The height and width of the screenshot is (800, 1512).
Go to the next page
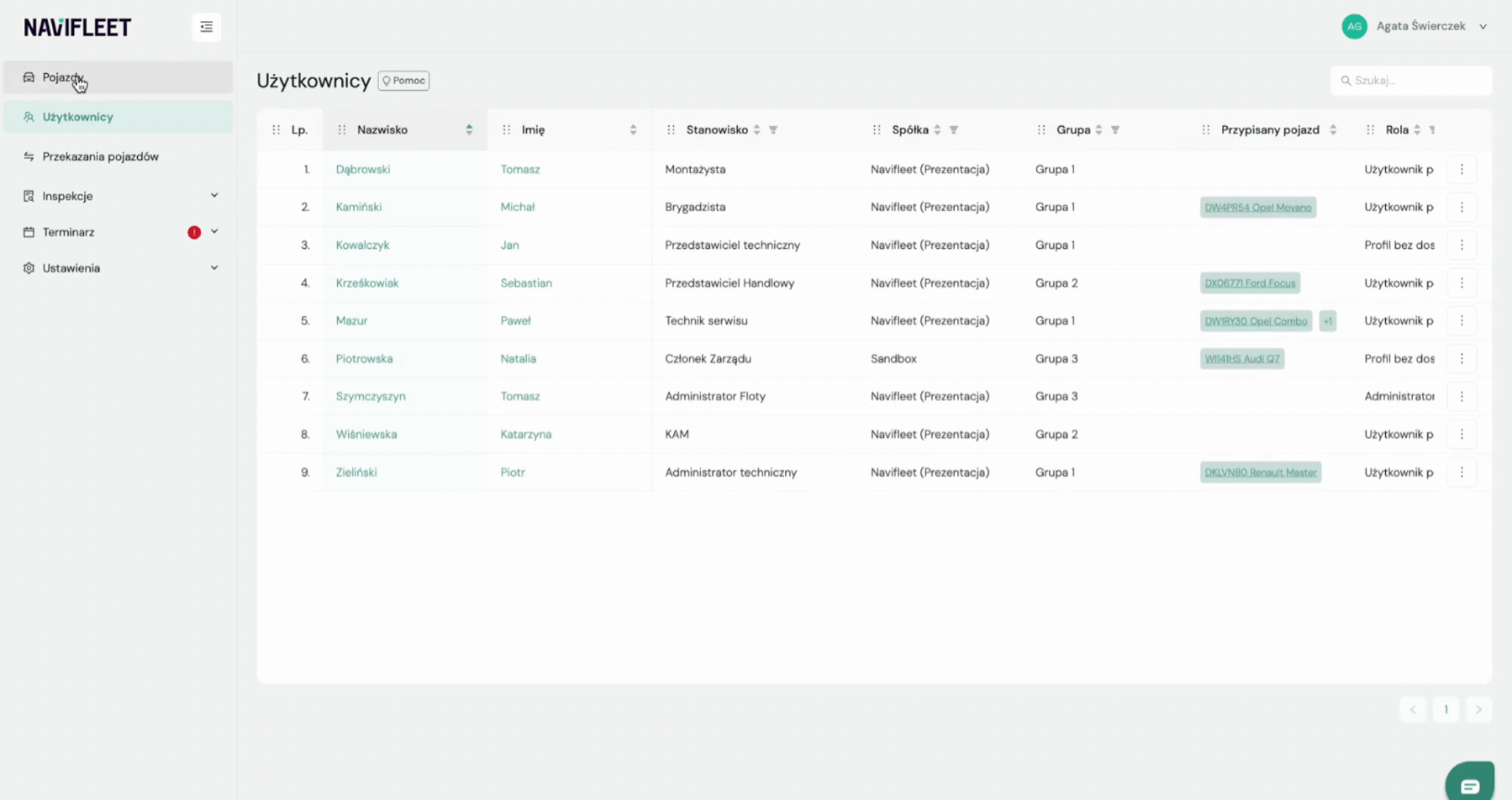tap(1479, 709)
